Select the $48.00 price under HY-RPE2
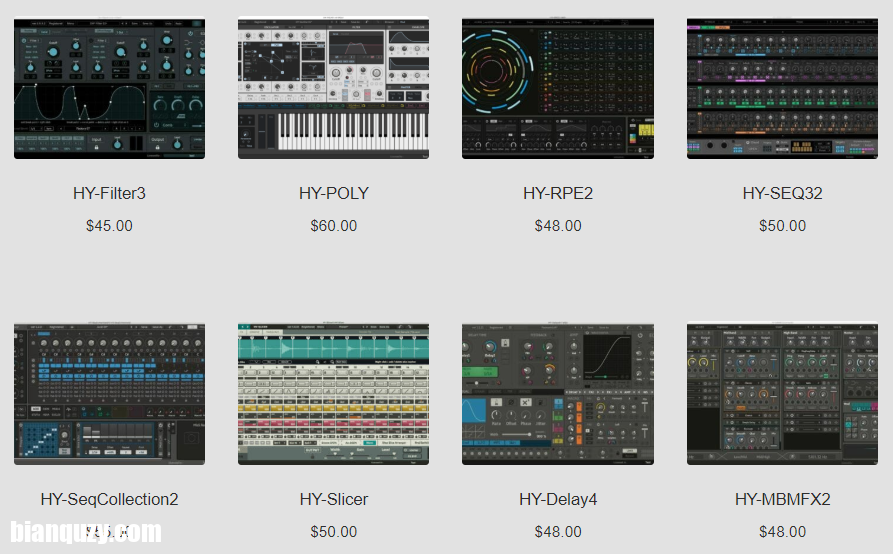The width and height of the screenshot is (893, 554). pos(558,226)
